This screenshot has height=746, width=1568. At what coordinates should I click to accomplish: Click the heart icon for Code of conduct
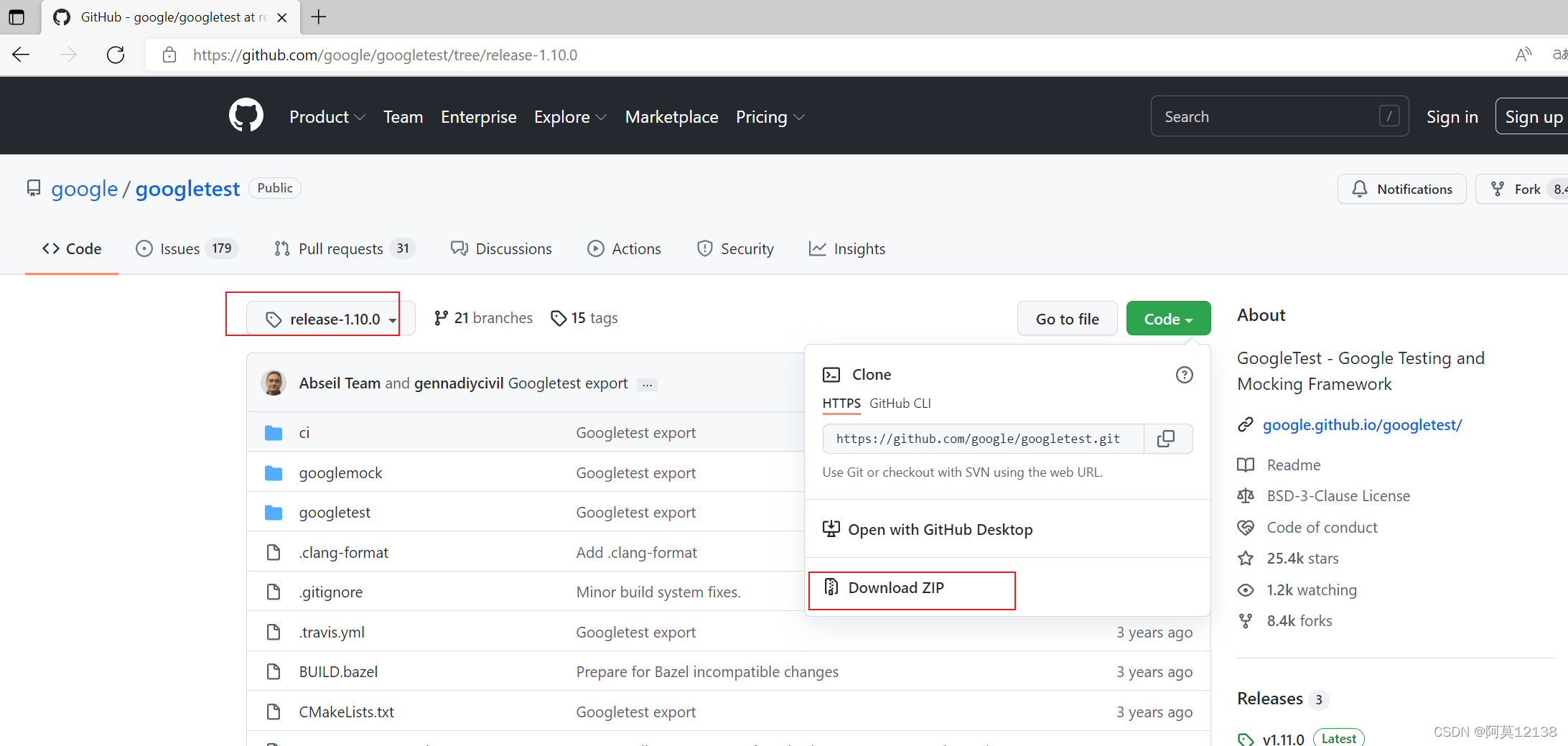tap(1246, 528)
